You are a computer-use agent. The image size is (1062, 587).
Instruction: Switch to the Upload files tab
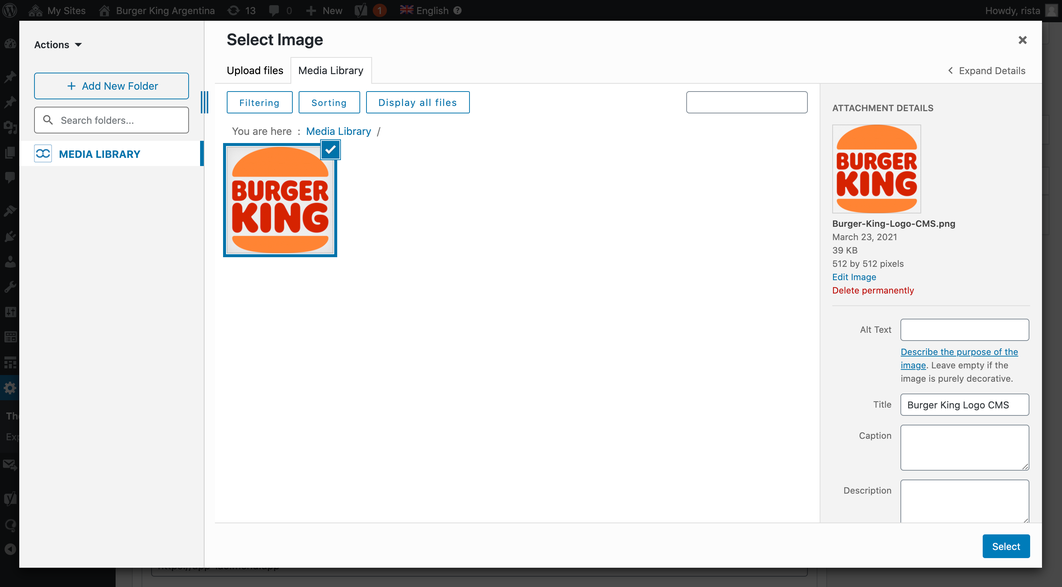coord(255,70)
